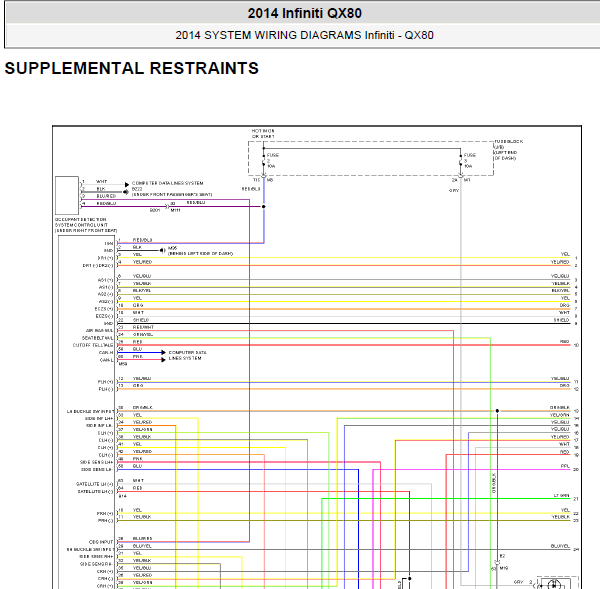Viewport: 600px width, 589px height.
Task: Click the 'BLU/YEL' wire label on right edge
Action: tap(560, 546)
